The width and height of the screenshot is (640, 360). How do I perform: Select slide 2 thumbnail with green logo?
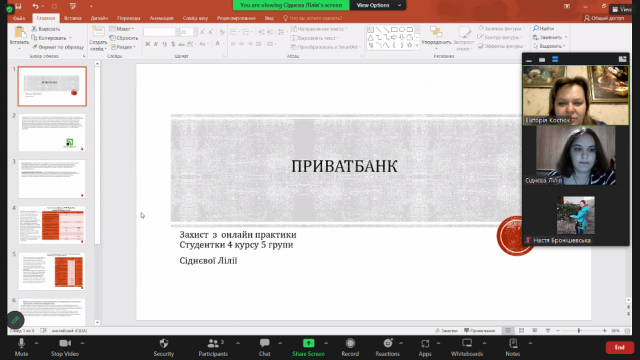coord(52,133)
